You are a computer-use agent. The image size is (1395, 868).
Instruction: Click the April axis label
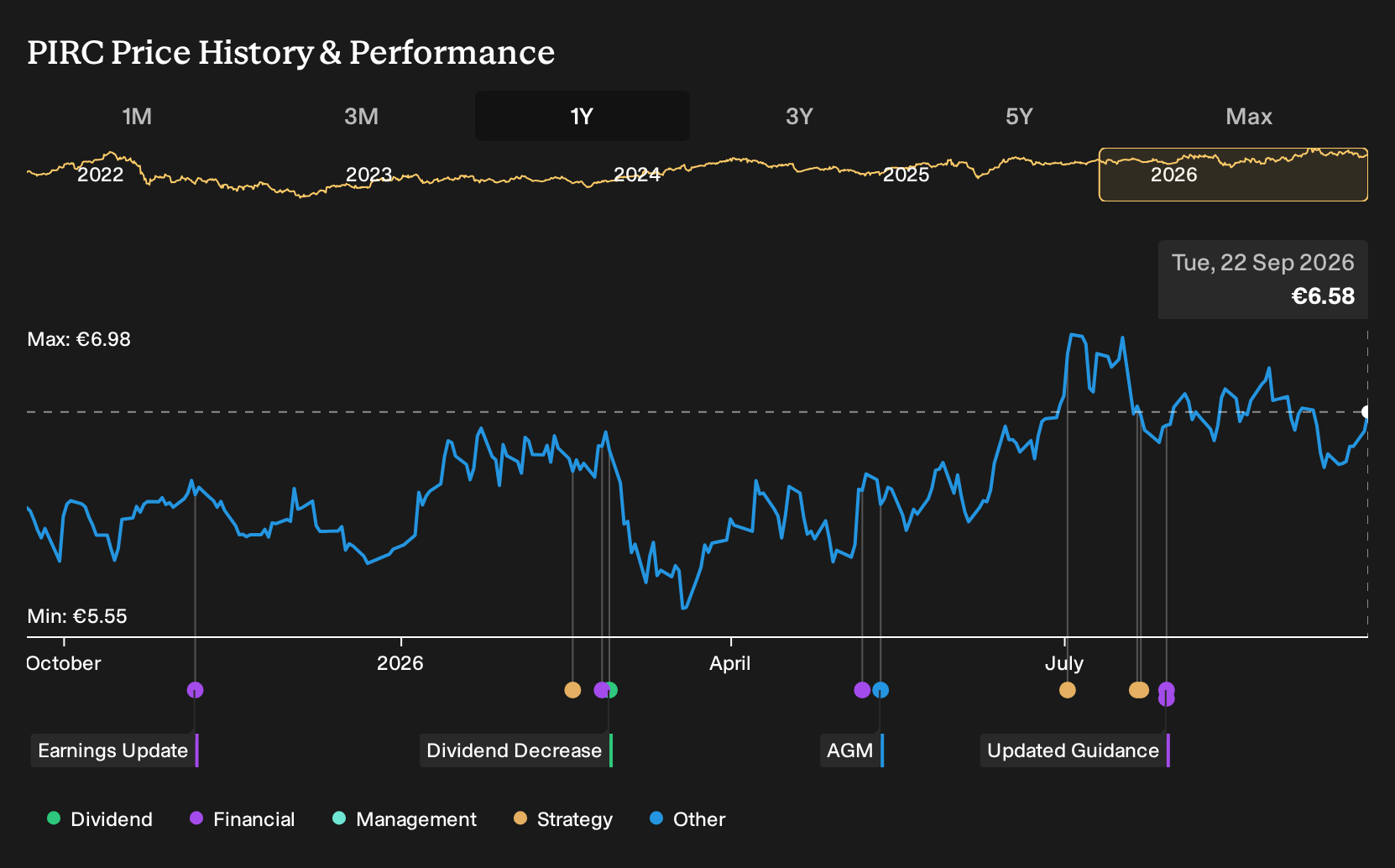729,663
